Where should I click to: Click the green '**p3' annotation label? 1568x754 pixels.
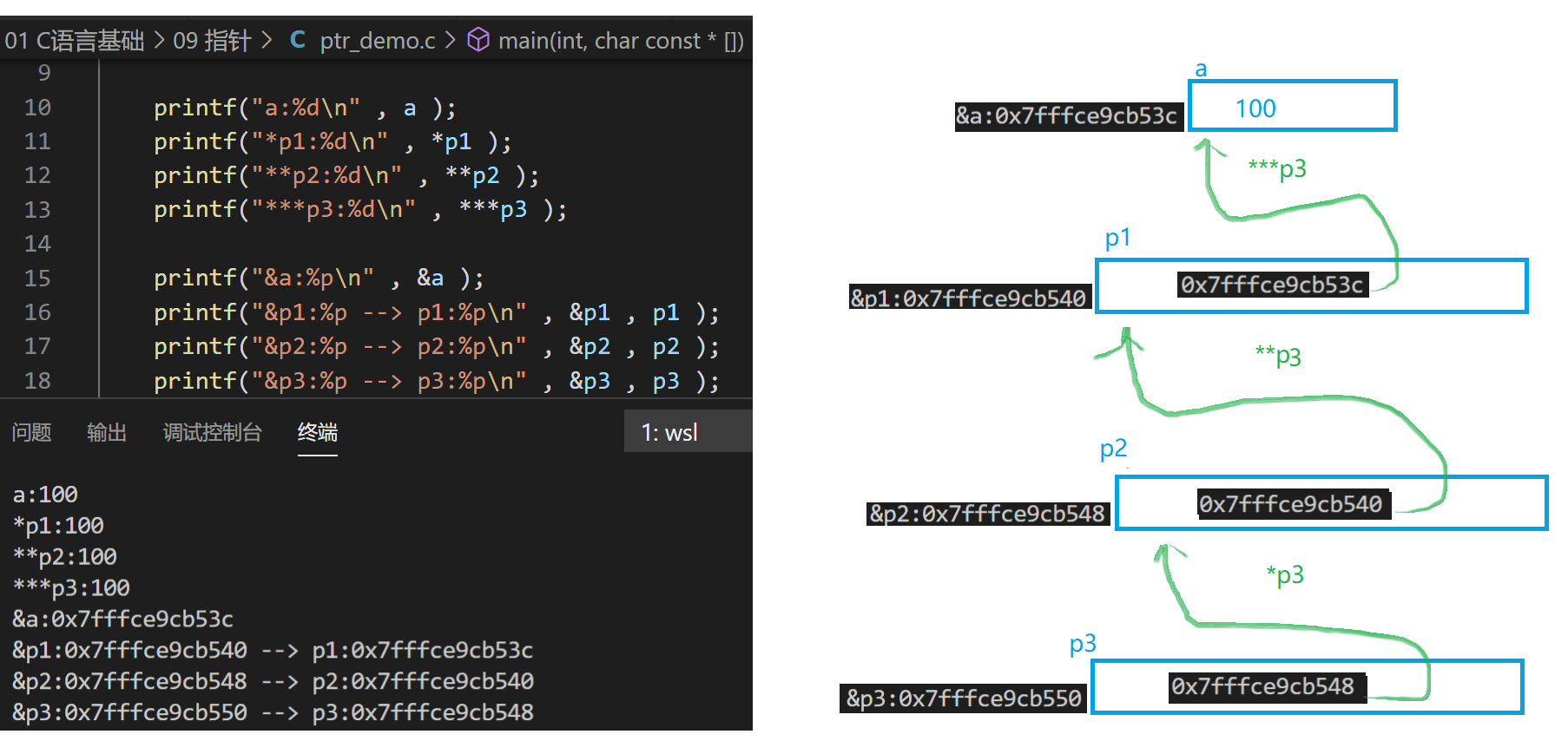(1278, 357)
